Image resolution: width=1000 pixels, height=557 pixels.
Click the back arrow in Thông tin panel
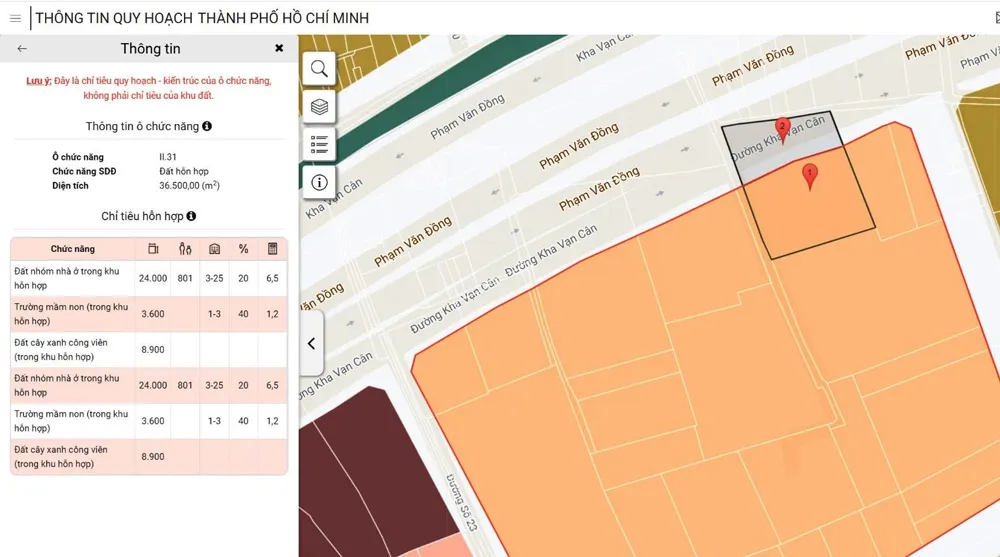(22, 48)
